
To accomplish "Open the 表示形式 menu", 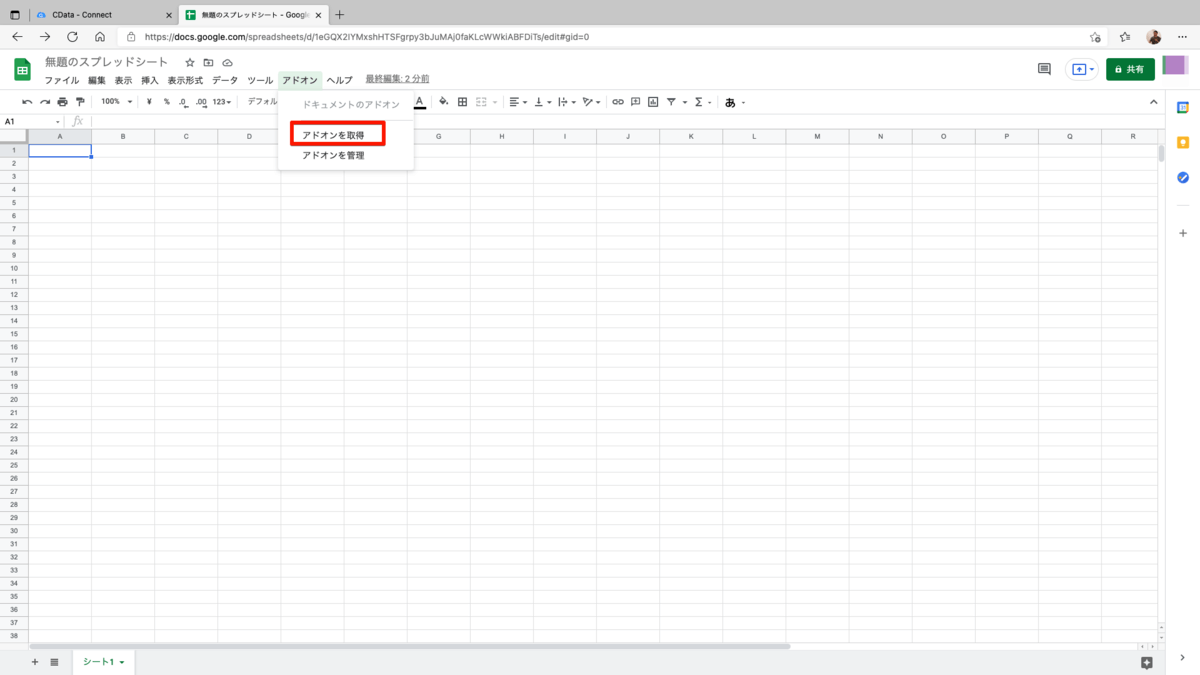I will (x=185, y=80).
